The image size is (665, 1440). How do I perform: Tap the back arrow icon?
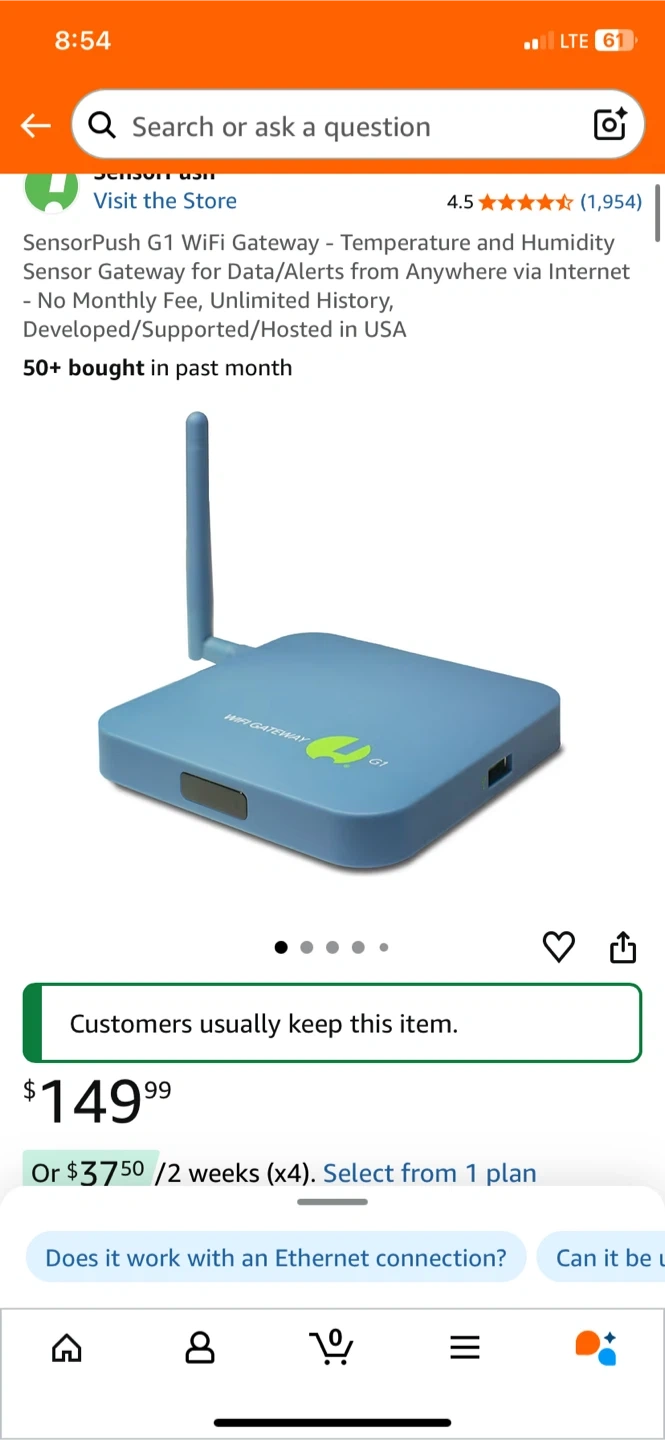(x=36, y=125)
